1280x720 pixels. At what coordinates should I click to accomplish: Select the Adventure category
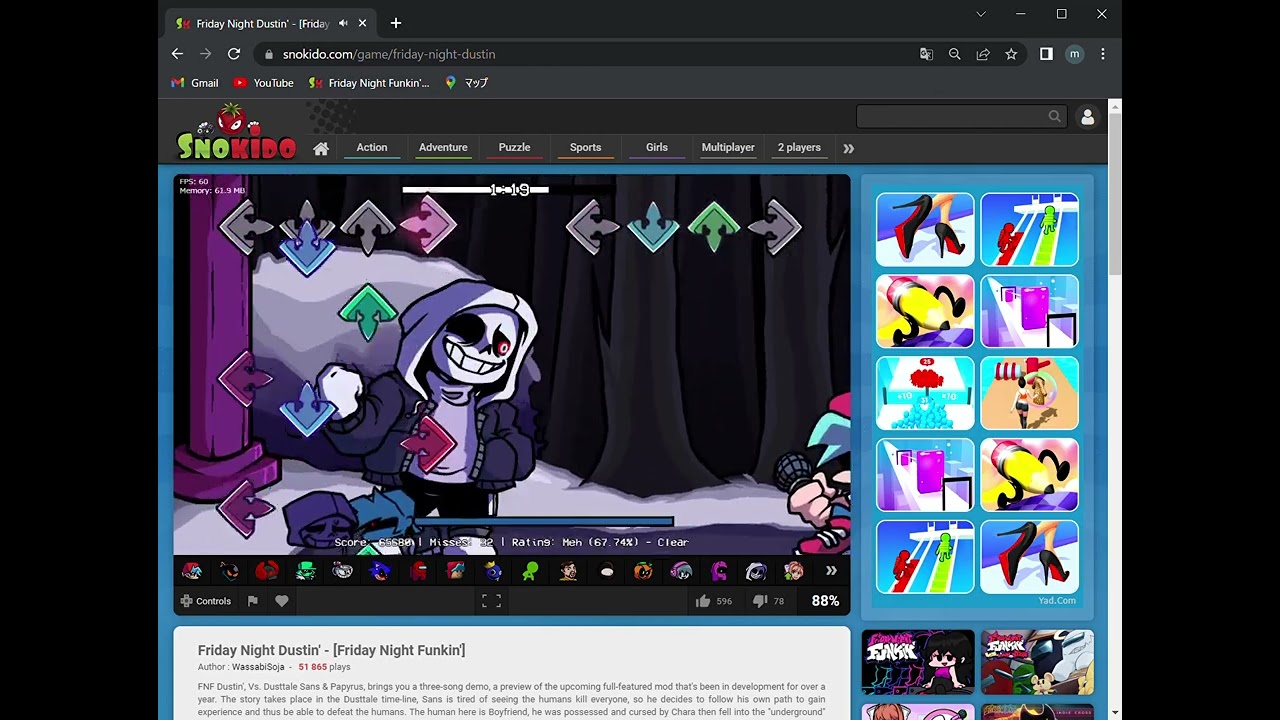(443, 148)
